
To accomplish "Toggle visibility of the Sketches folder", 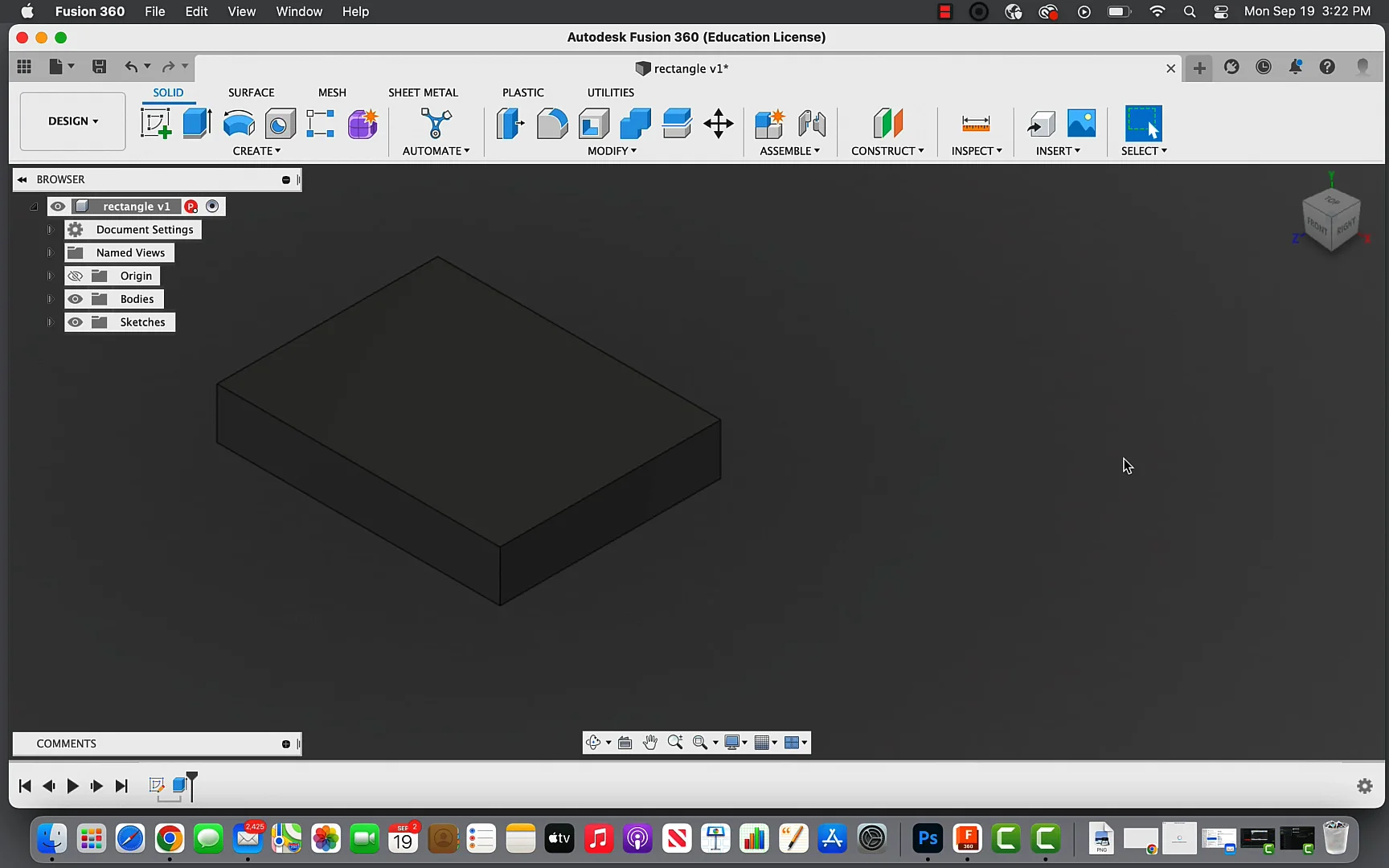I will pyautogui.click(x=75, y=321).
